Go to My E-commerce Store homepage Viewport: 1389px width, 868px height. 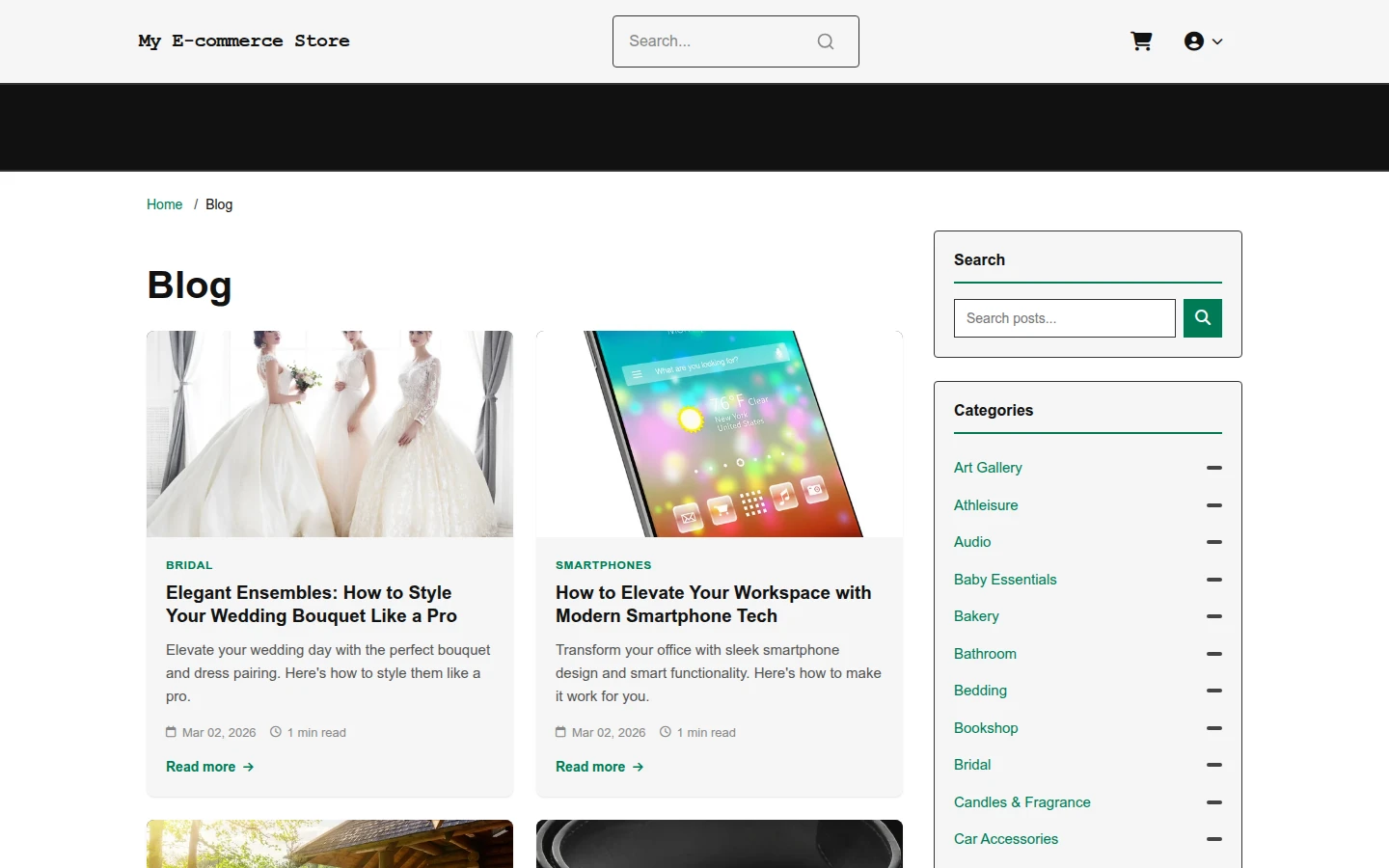click(244, 41)
